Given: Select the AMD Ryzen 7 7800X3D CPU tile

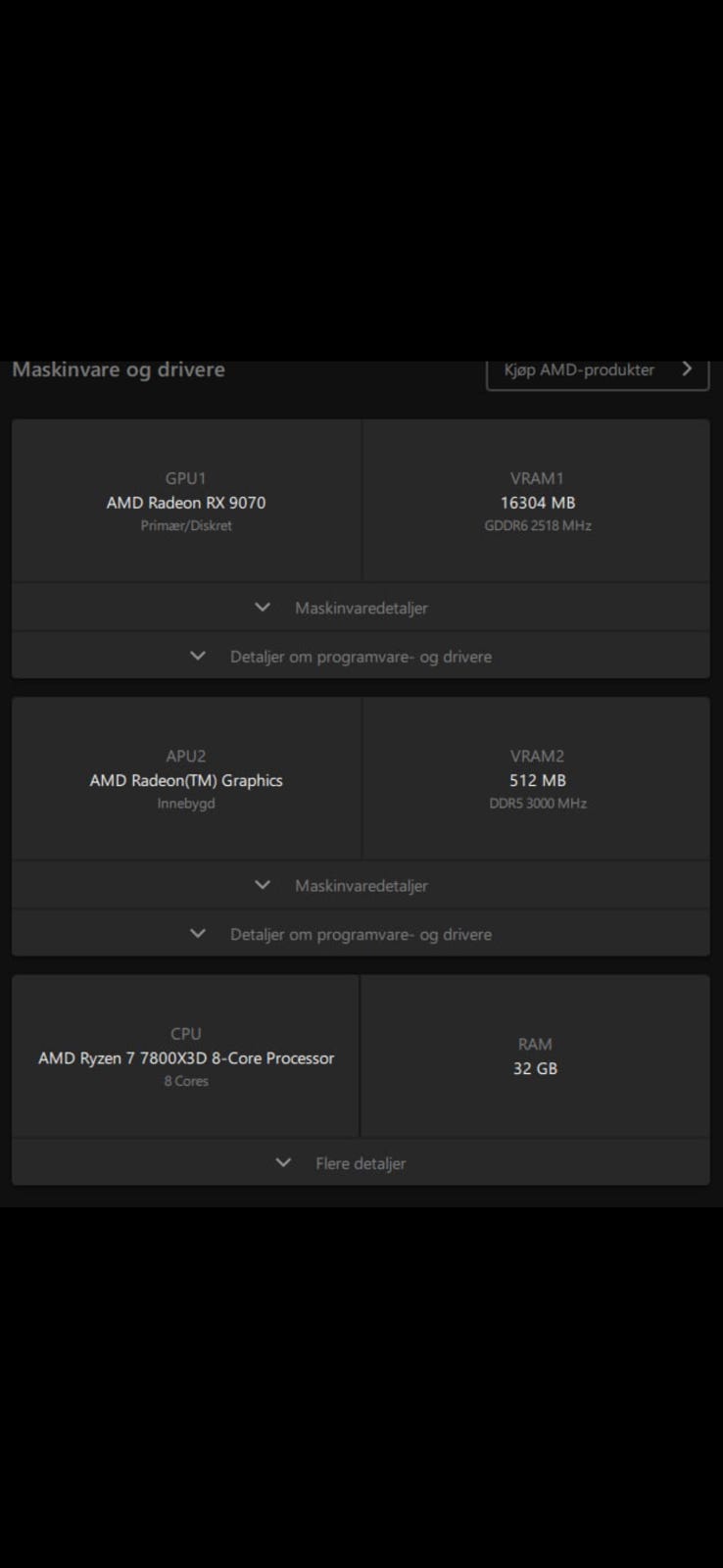Looking at the screenshot, I should click(x=185, y=1055).
